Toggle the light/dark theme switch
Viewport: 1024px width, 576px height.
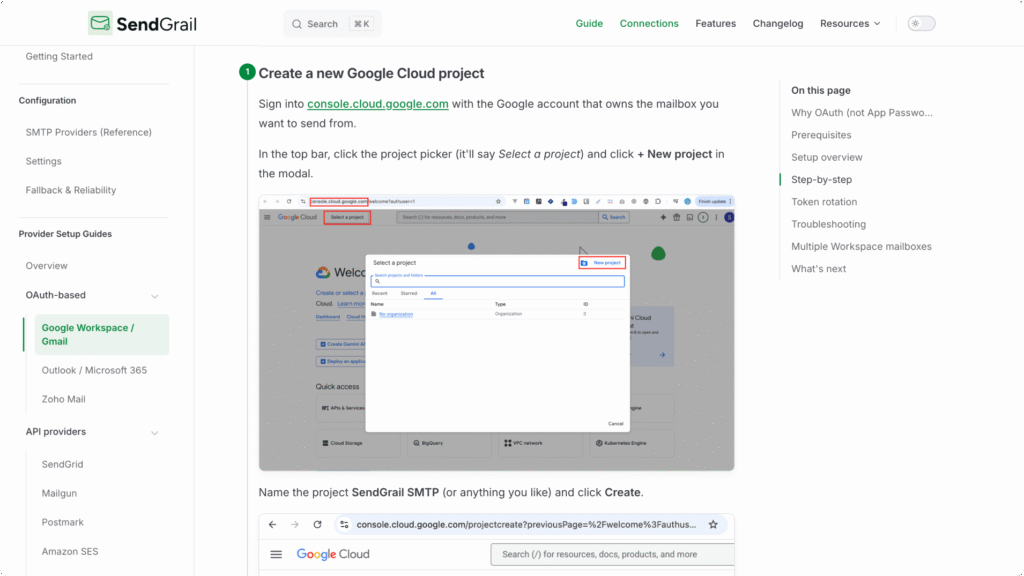pyautogui.click(x=921, y=24)
